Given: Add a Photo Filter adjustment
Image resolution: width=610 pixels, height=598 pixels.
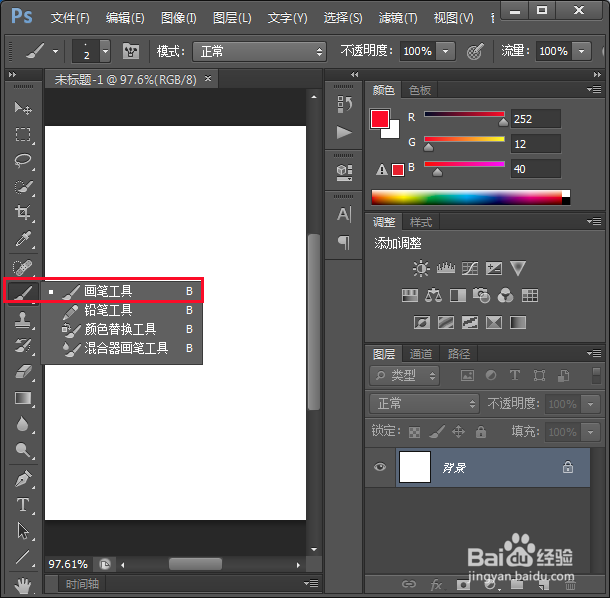Looking at the screenshot, I should 481,295.
